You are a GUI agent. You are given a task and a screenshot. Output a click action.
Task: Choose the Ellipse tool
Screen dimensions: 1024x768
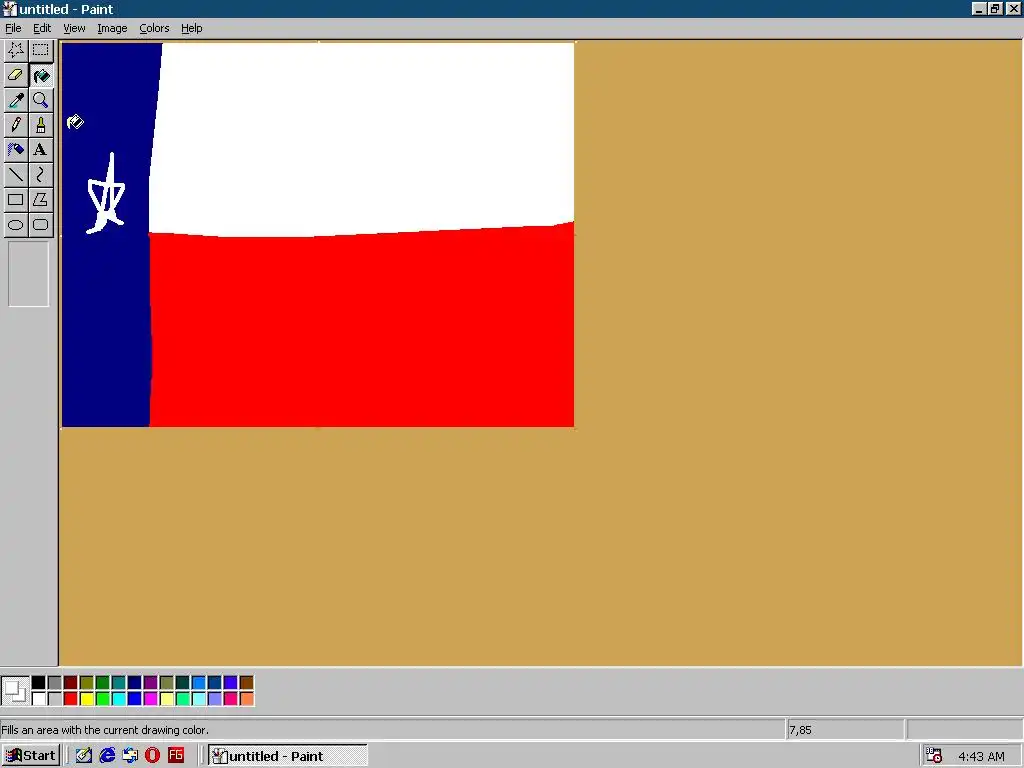16,225
